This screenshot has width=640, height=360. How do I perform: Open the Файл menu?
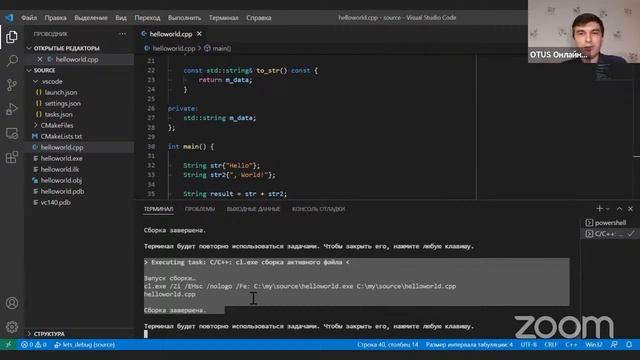tap(29, 18)
